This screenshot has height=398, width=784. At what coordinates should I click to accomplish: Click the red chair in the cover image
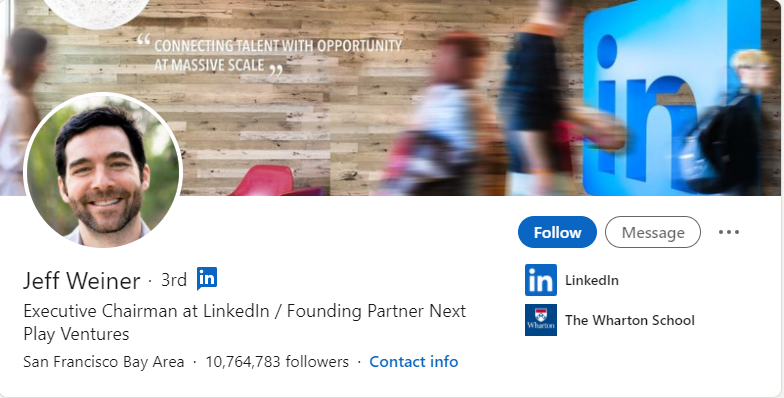pos(274,180)
